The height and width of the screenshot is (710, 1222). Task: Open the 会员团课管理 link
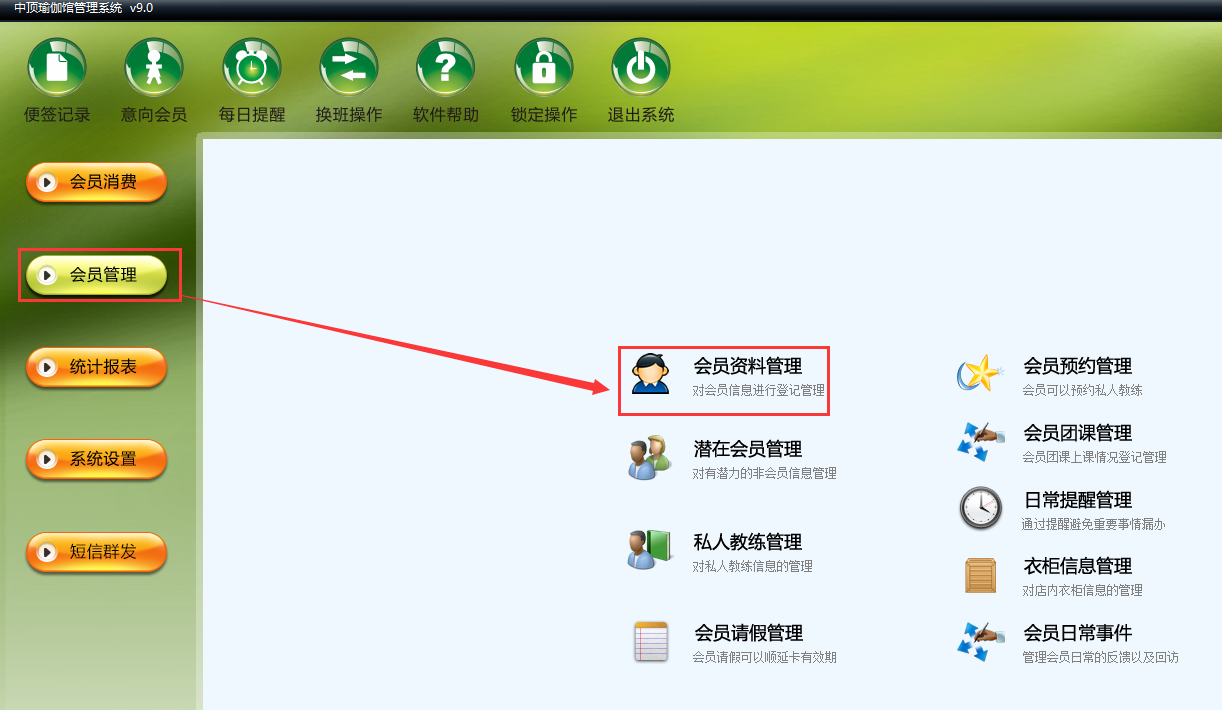pyautogui.click(x=1077, y=433)
